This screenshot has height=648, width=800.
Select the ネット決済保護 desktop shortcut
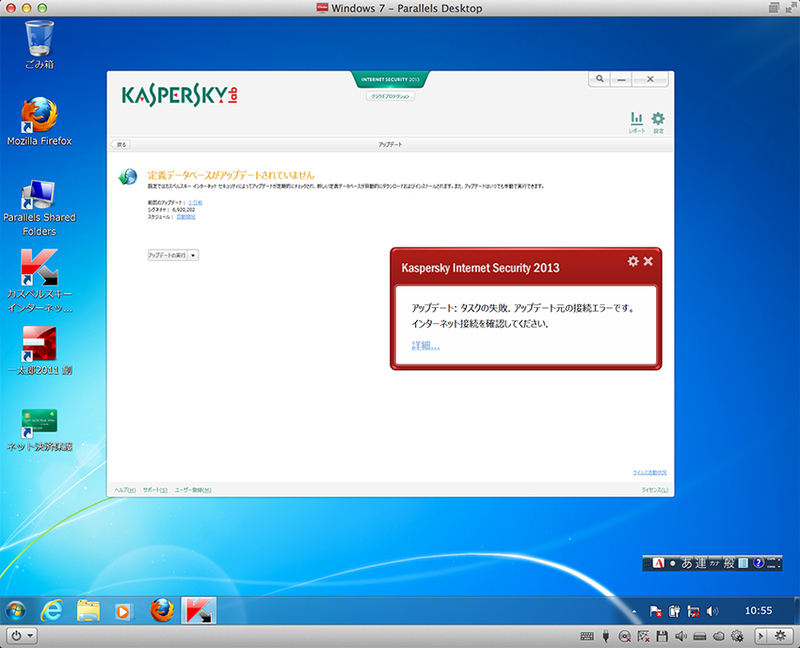tap(39, 430)
